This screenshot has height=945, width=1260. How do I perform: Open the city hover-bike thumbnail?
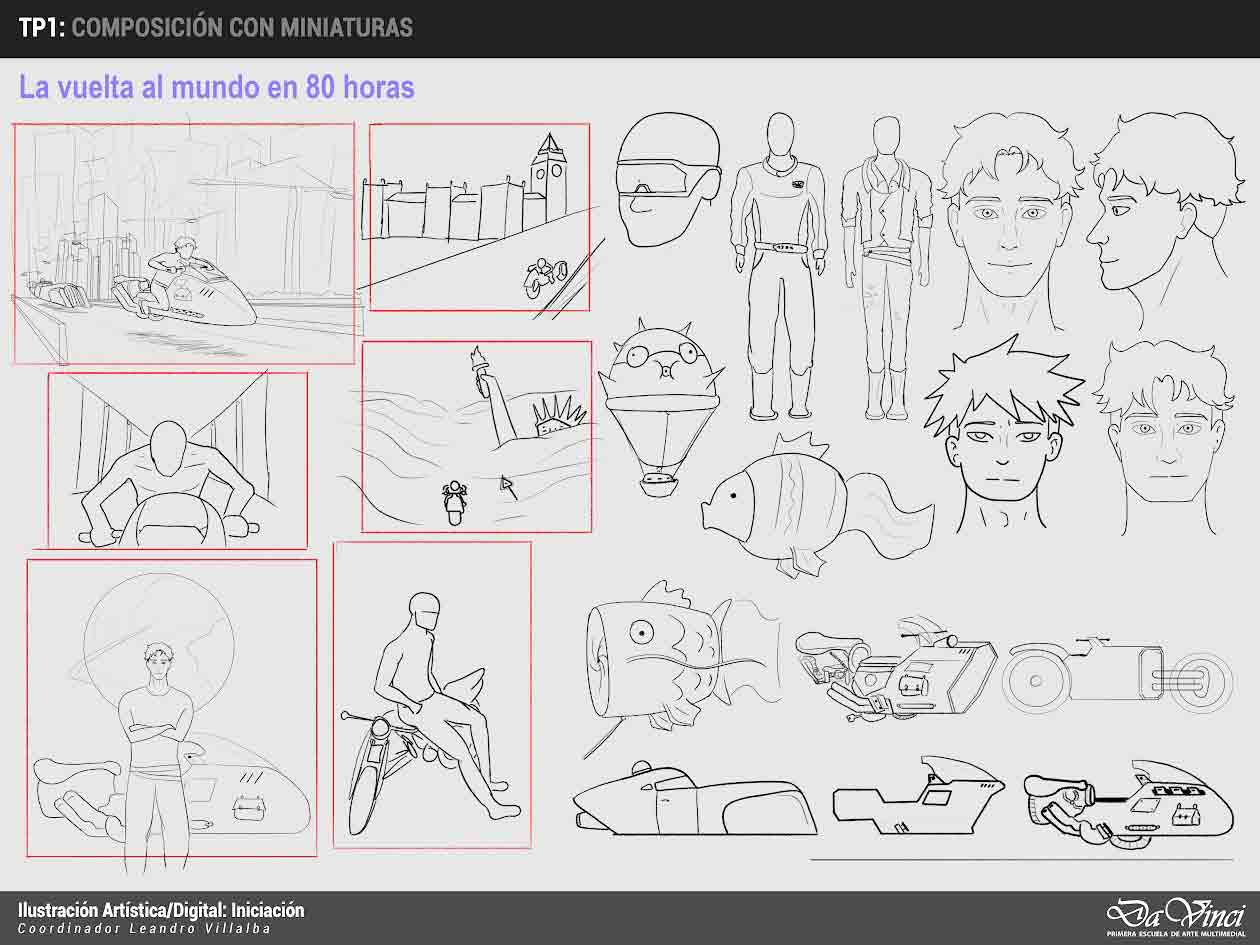(x=184, y=243)
